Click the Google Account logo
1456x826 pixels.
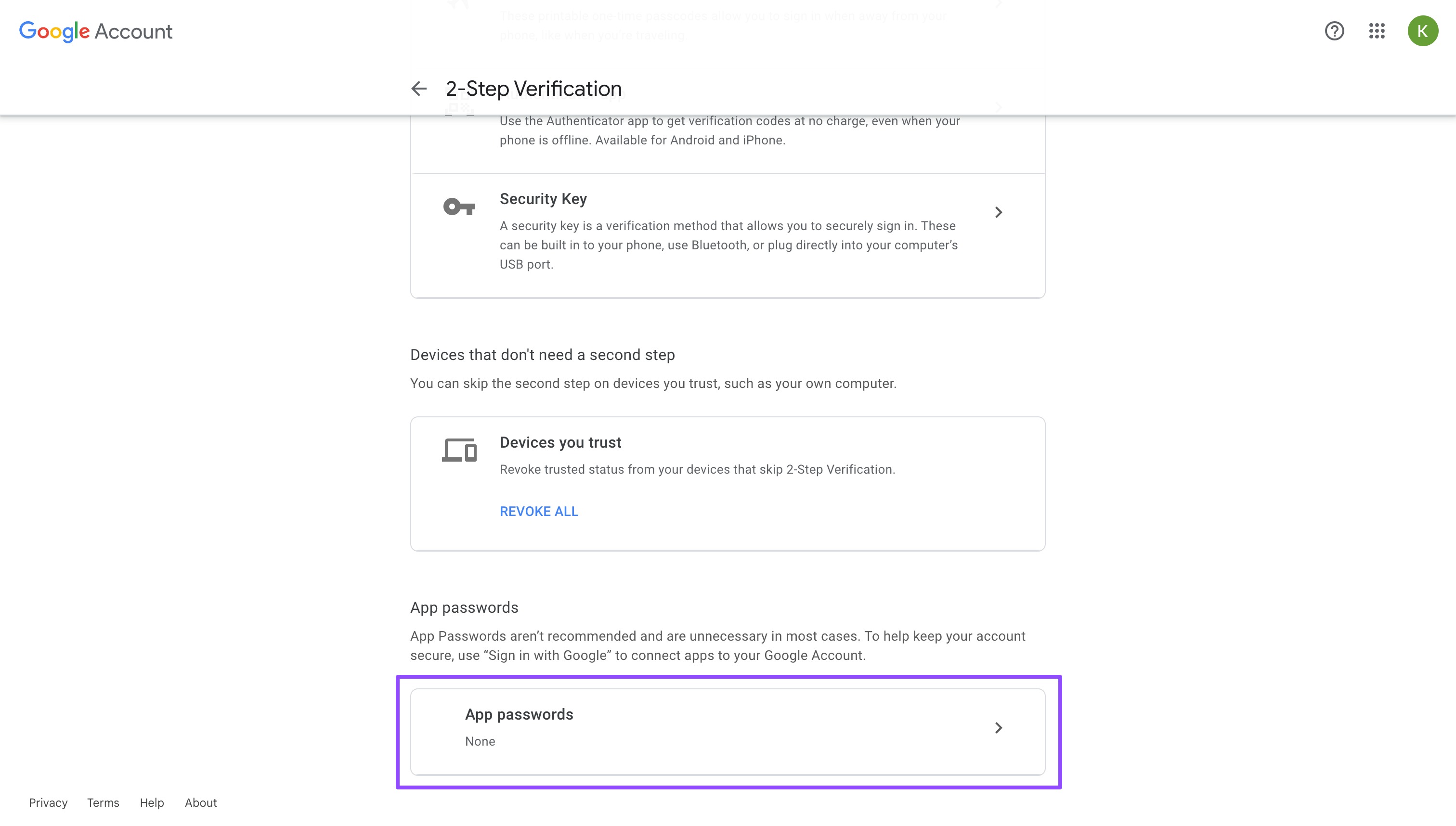tap(96, 31)
